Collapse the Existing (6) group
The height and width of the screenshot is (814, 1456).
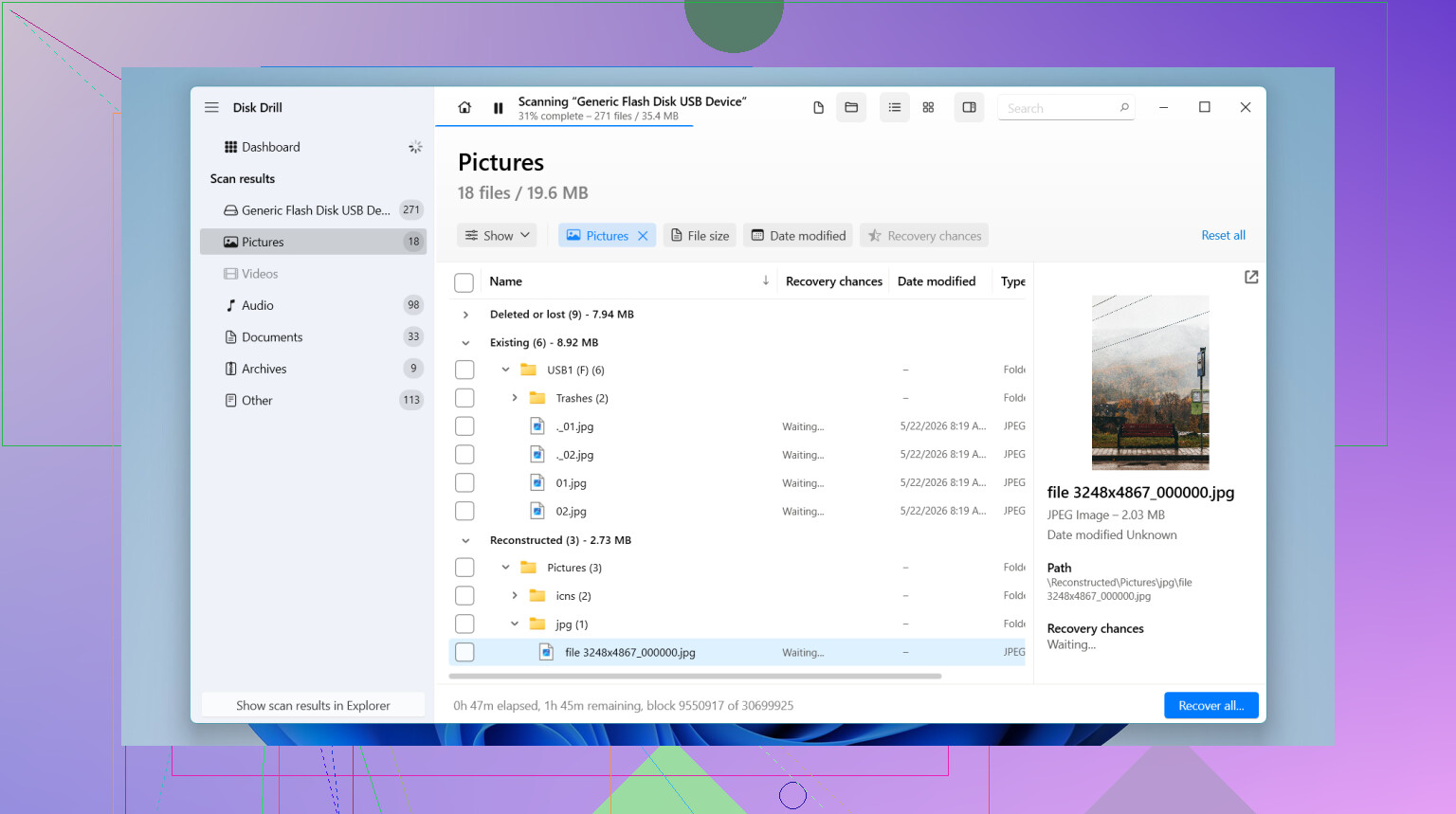465,343
